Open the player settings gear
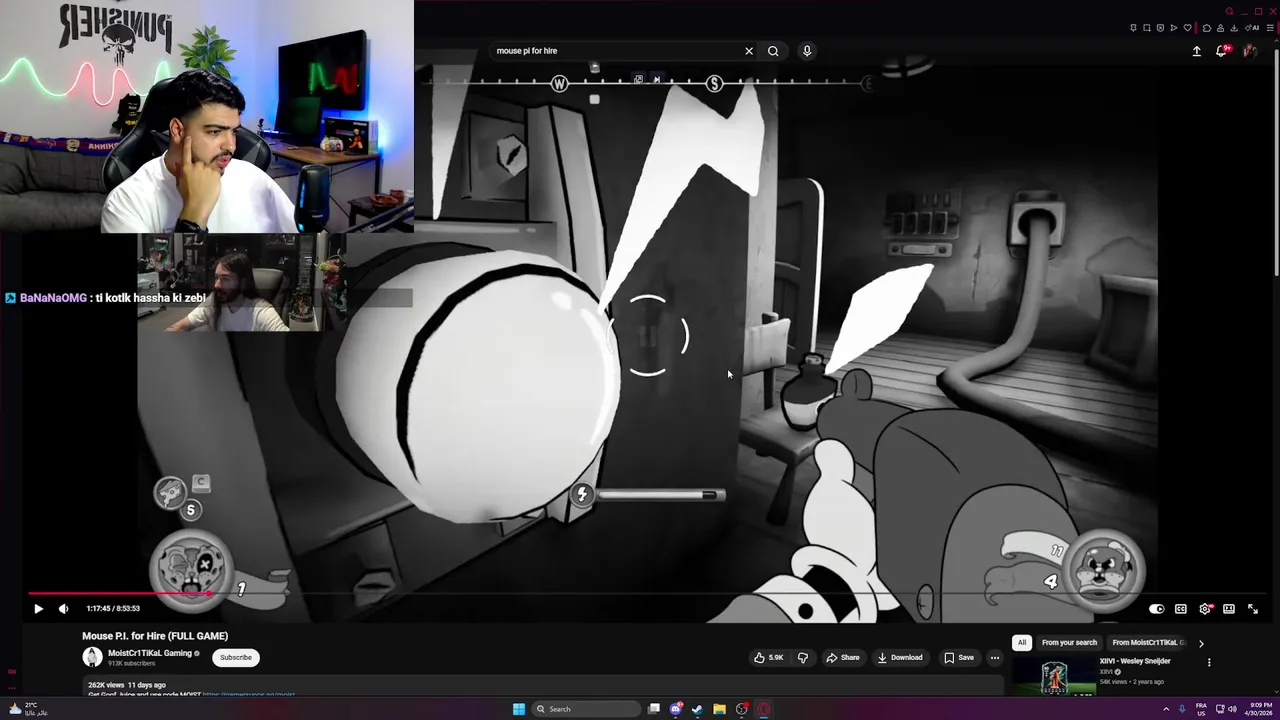The width and height of the screenshot is (1280, 720). tap(1205, 608)
